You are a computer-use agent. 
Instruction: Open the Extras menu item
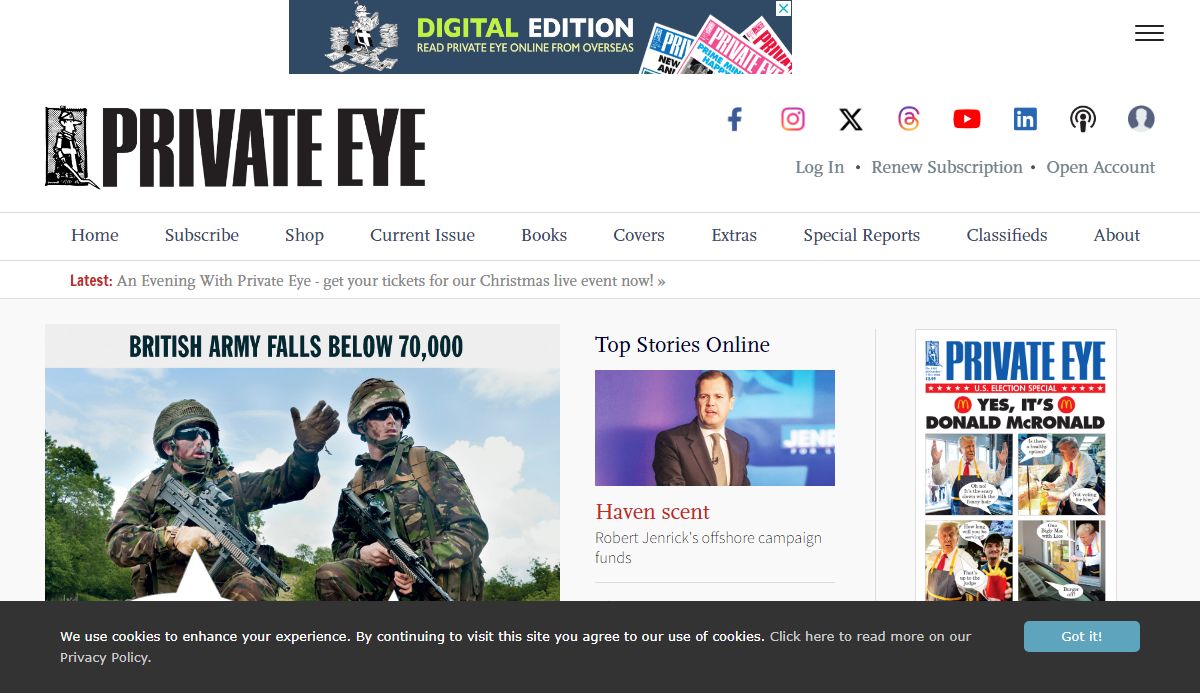point(734,235)
